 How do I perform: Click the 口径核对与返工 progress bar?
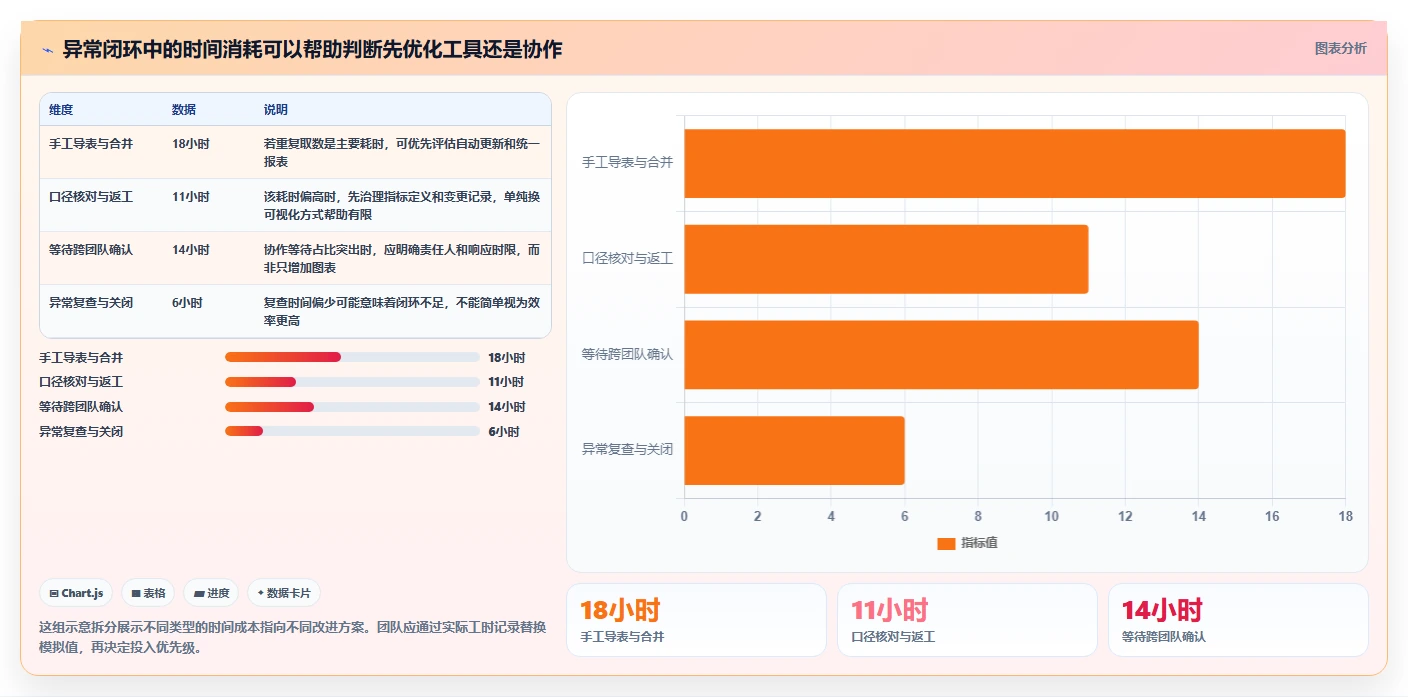pos(352,382)
